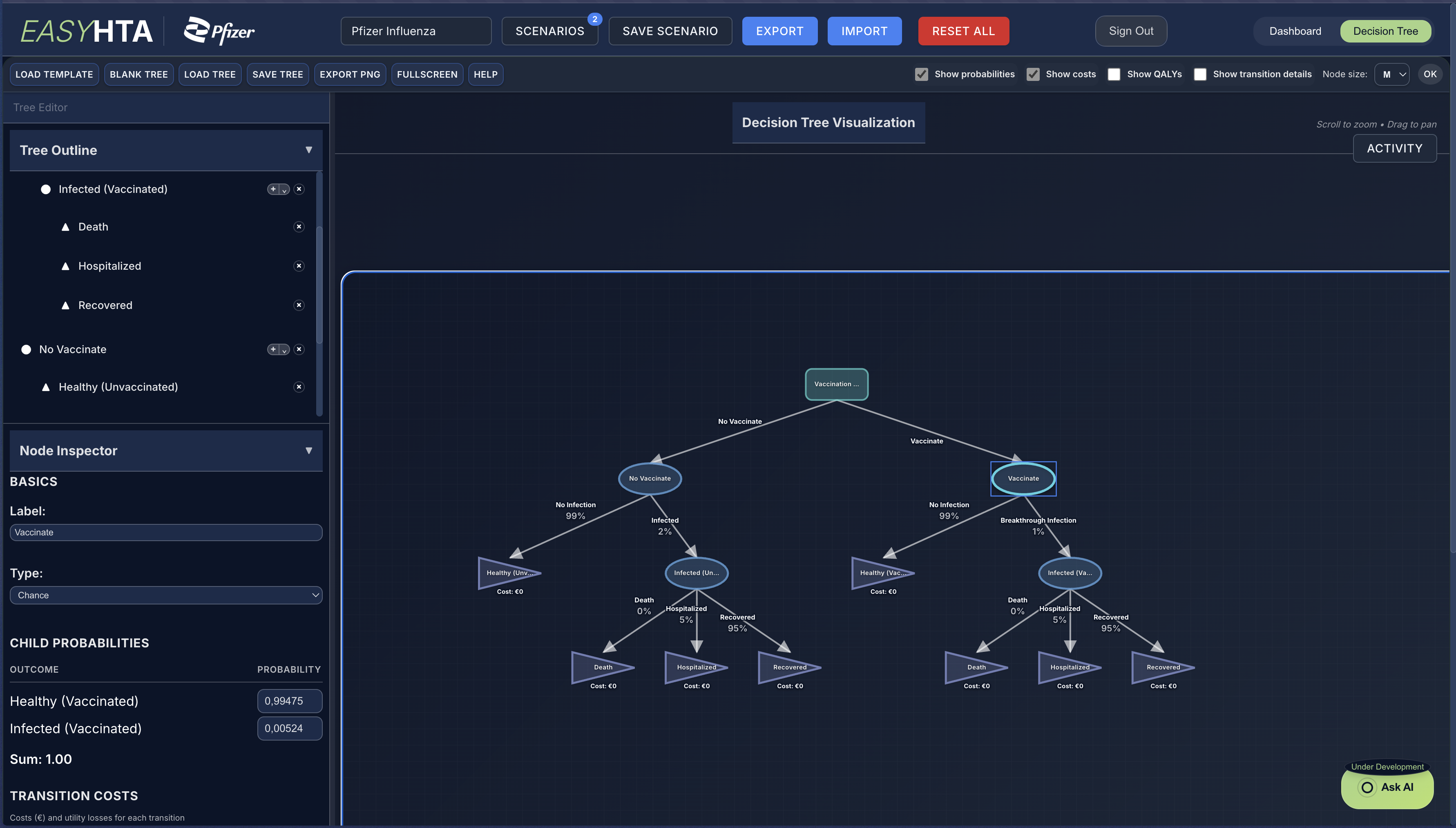Click LOAD TEMPLATE in the toolbar
1456x828 pixels.
point(54,74)
